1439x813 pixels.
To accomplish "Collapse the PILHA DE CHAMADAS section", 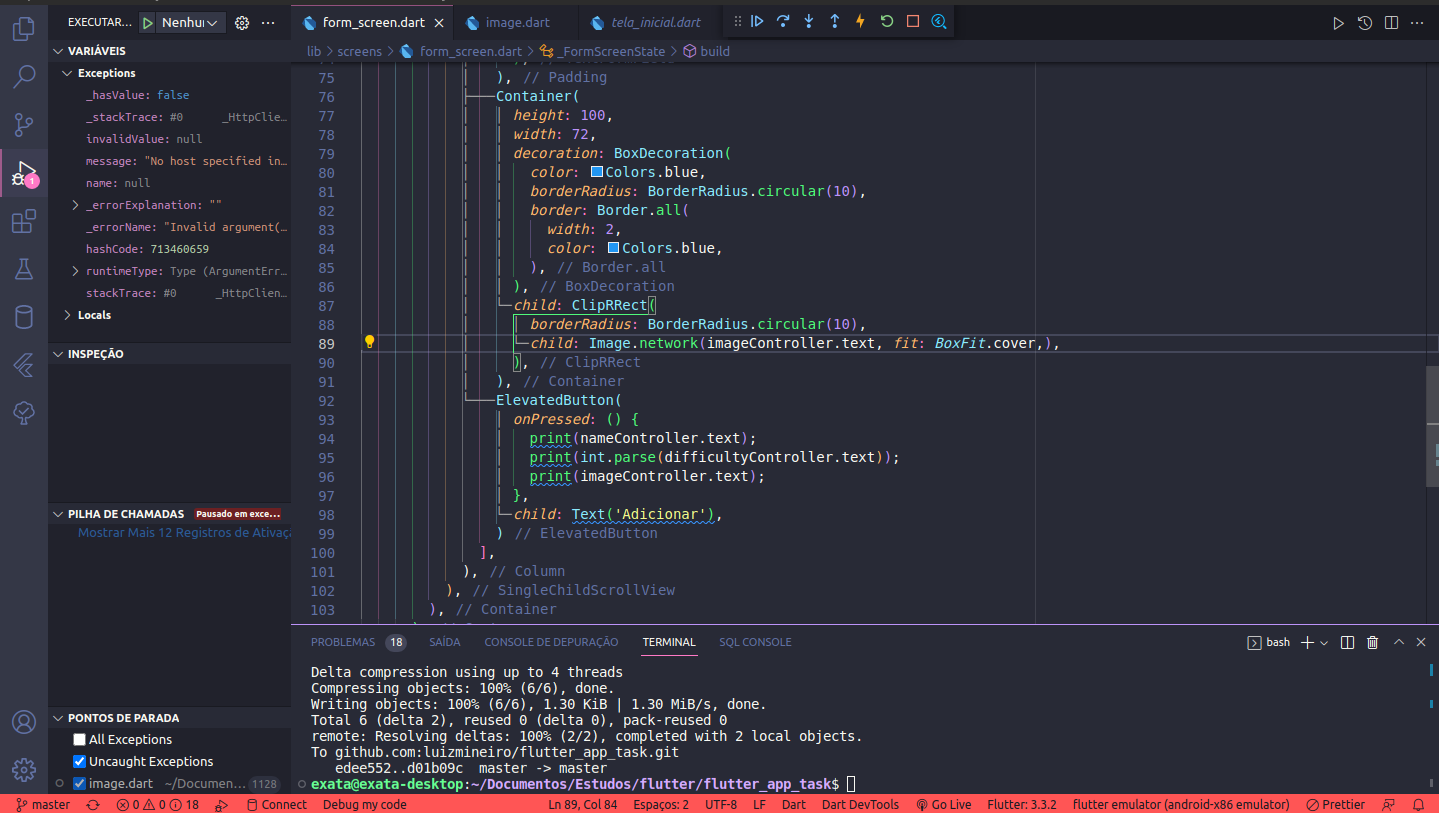I will coord(57,514).
